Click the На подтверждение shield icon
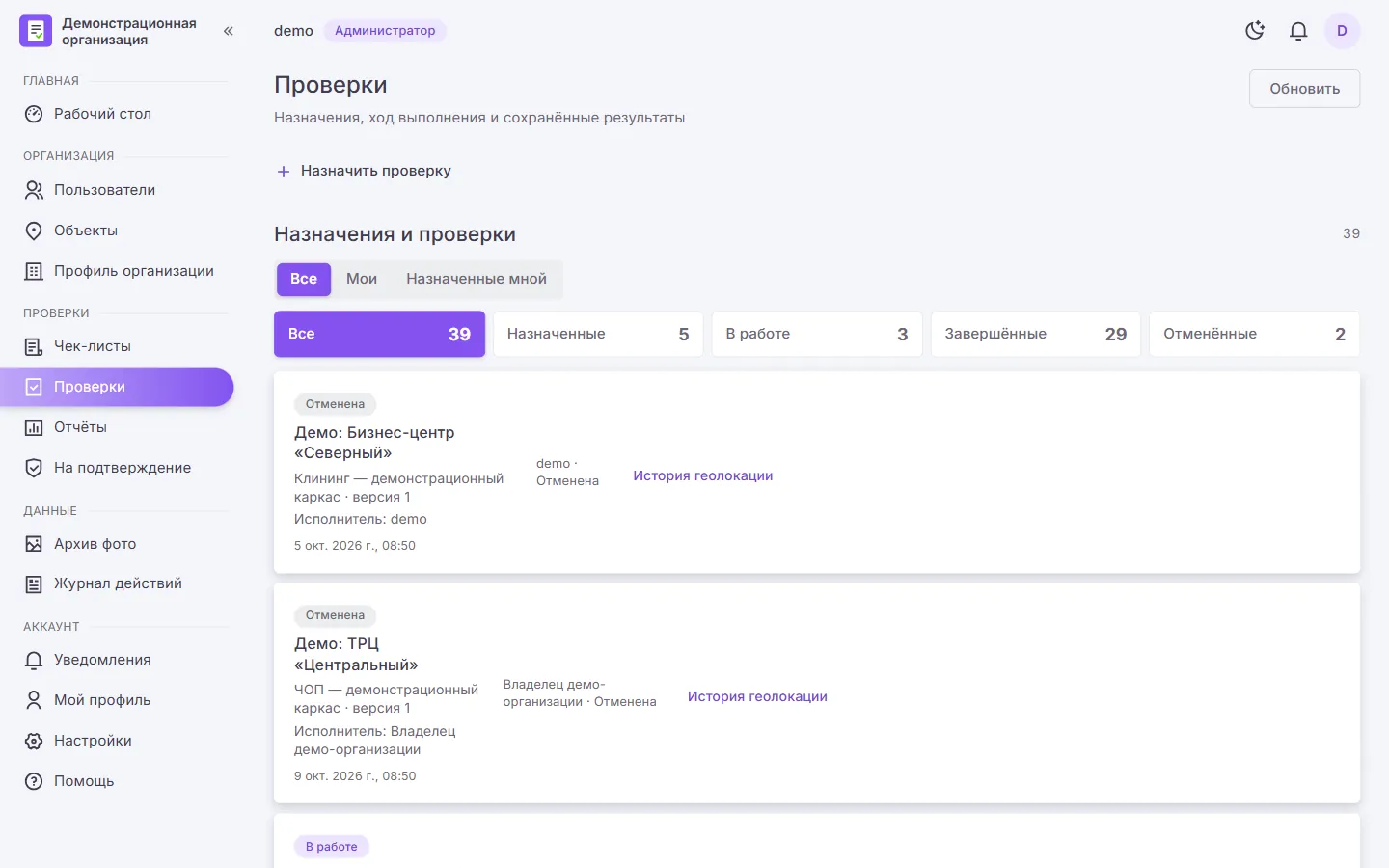Screen dimensions: 1389x868 click(34, 468)
